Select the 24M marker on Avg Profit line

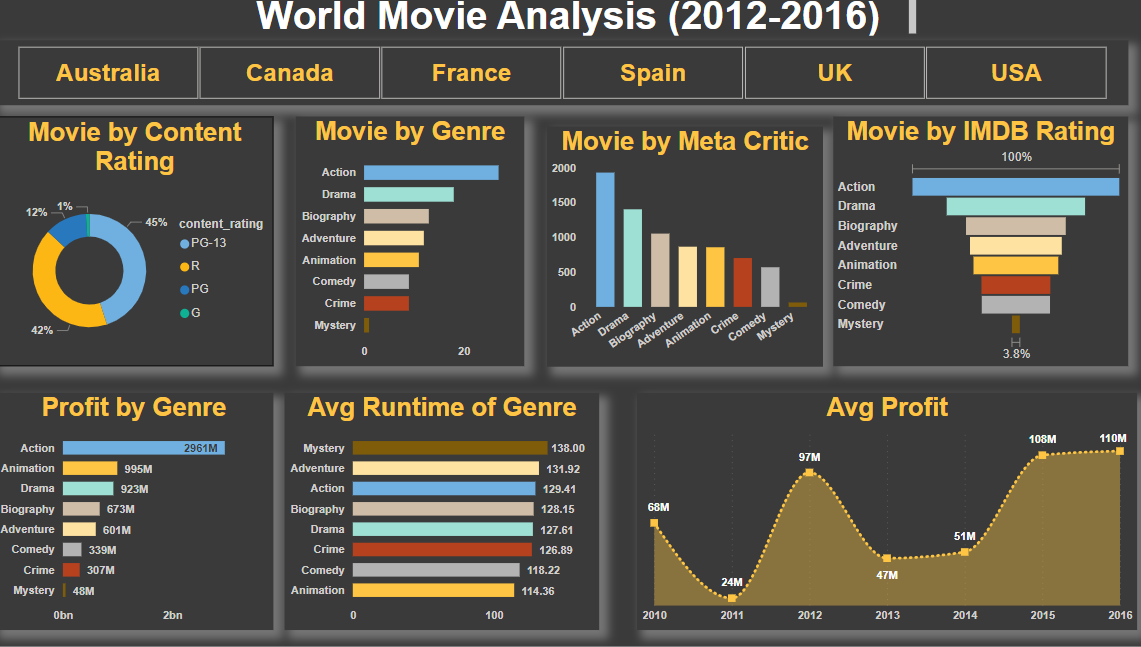pyautogui.click(x=732, y=598)
